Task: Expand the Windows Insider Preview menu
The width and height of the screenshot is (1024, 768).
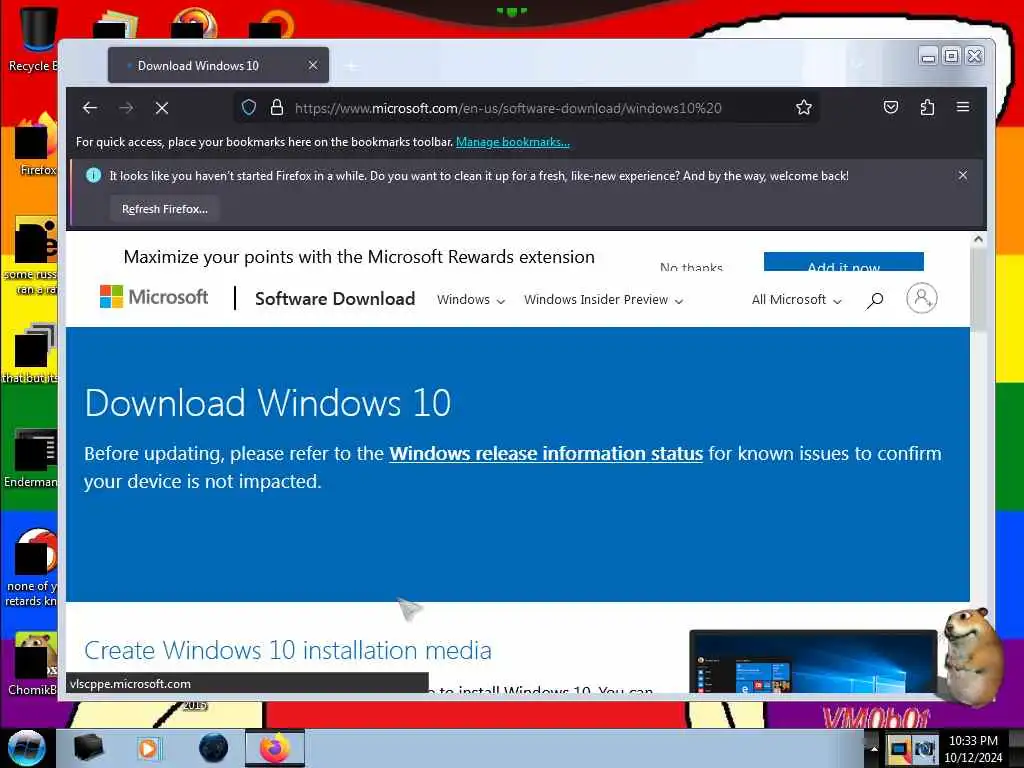Action: (603, 300)
